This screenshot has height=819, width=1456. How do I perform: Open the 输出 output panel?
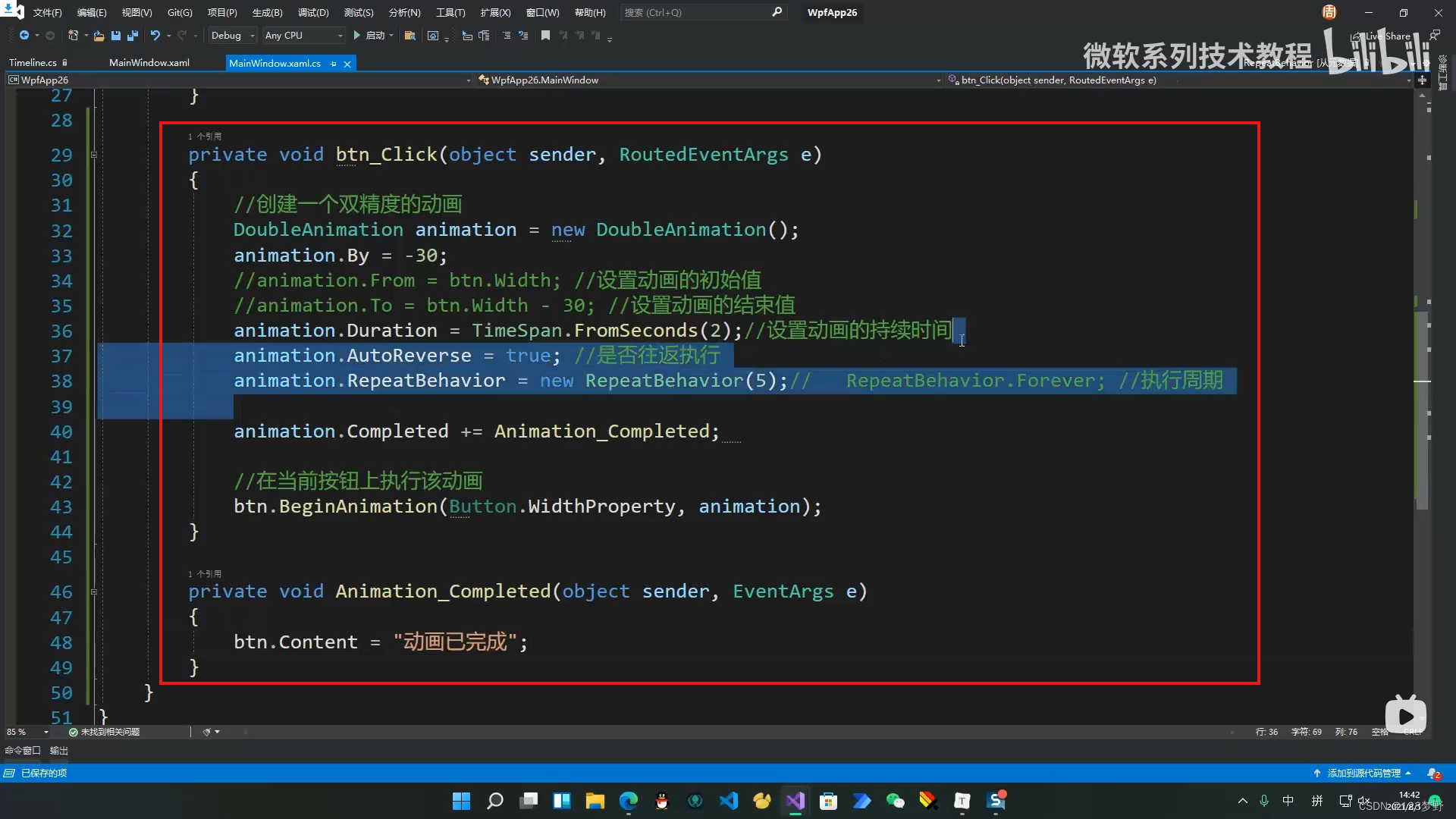pos(59,751)
